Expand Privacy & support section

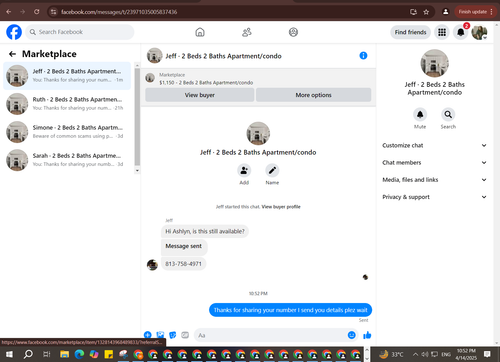434,197
